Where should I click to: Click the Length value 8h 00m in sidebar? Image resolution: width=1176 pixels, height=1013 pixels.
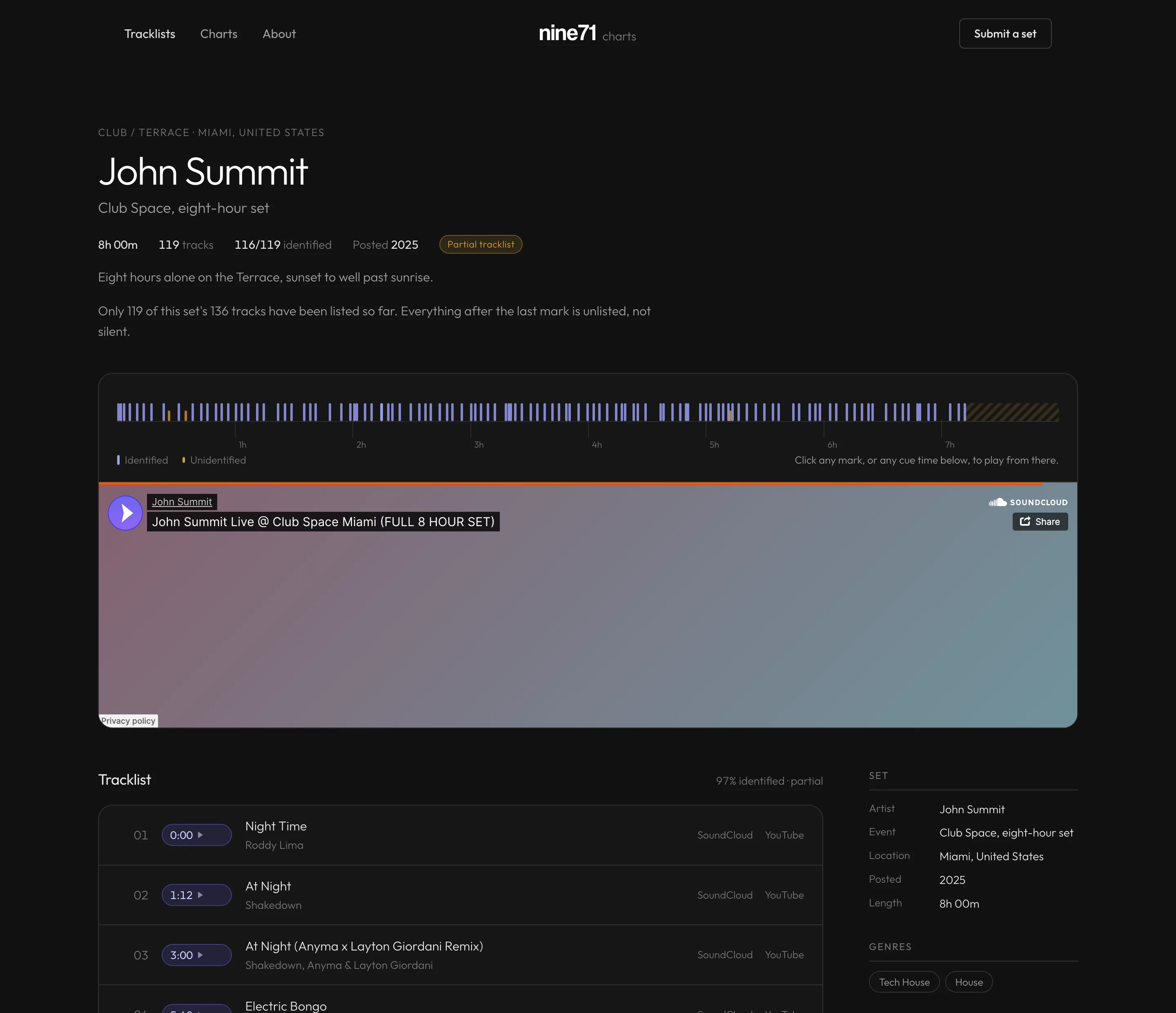click(x=959, y=904)
